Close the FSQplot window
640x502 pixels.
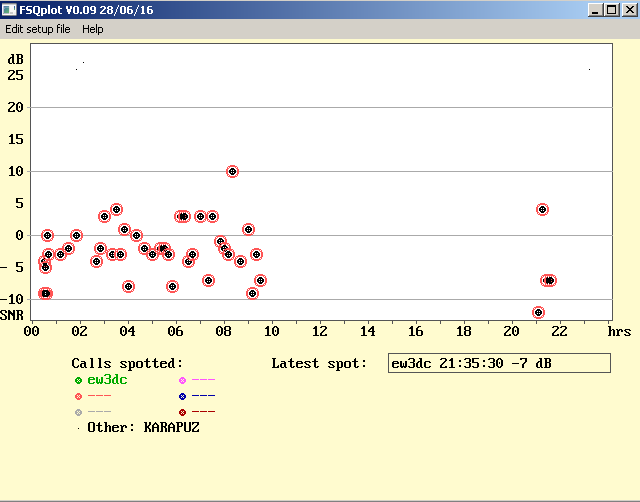(x=630, y=10)
